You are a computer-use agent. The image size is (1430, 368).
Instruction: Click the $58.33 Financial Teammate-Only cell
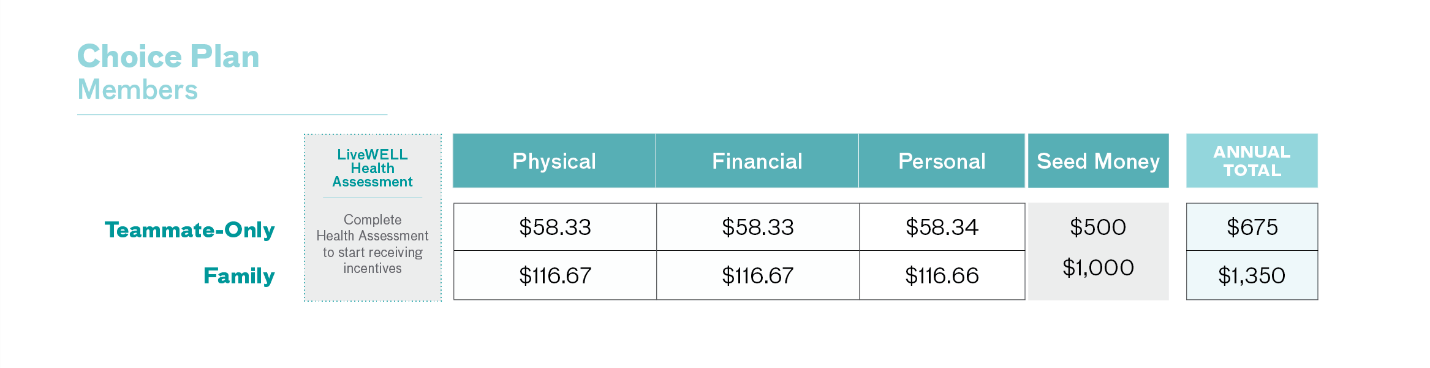757,227
